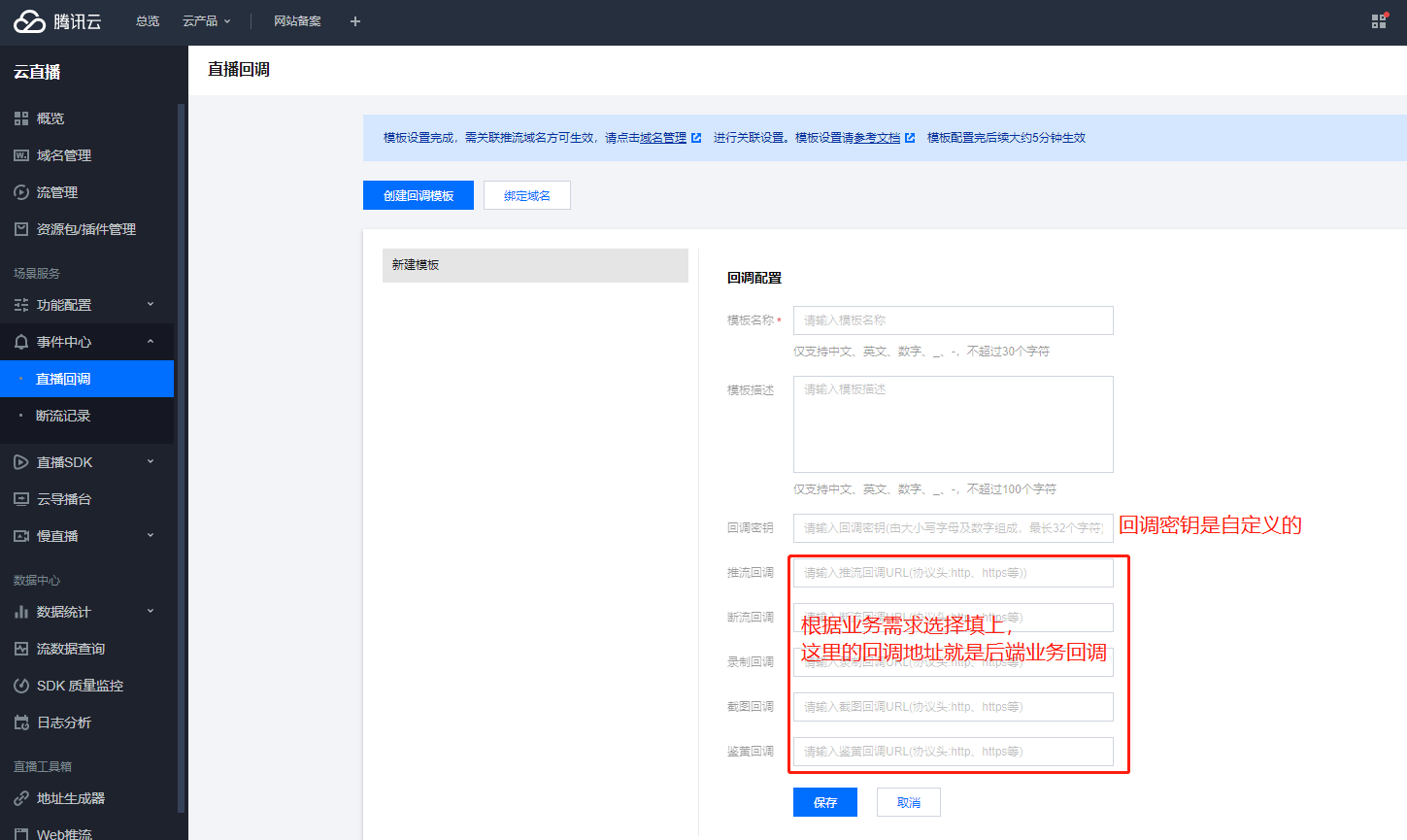This screenshot has height=840, width=1407.
Task: Open the 云产品 dropdown in top bar
Action: [206, 21]
